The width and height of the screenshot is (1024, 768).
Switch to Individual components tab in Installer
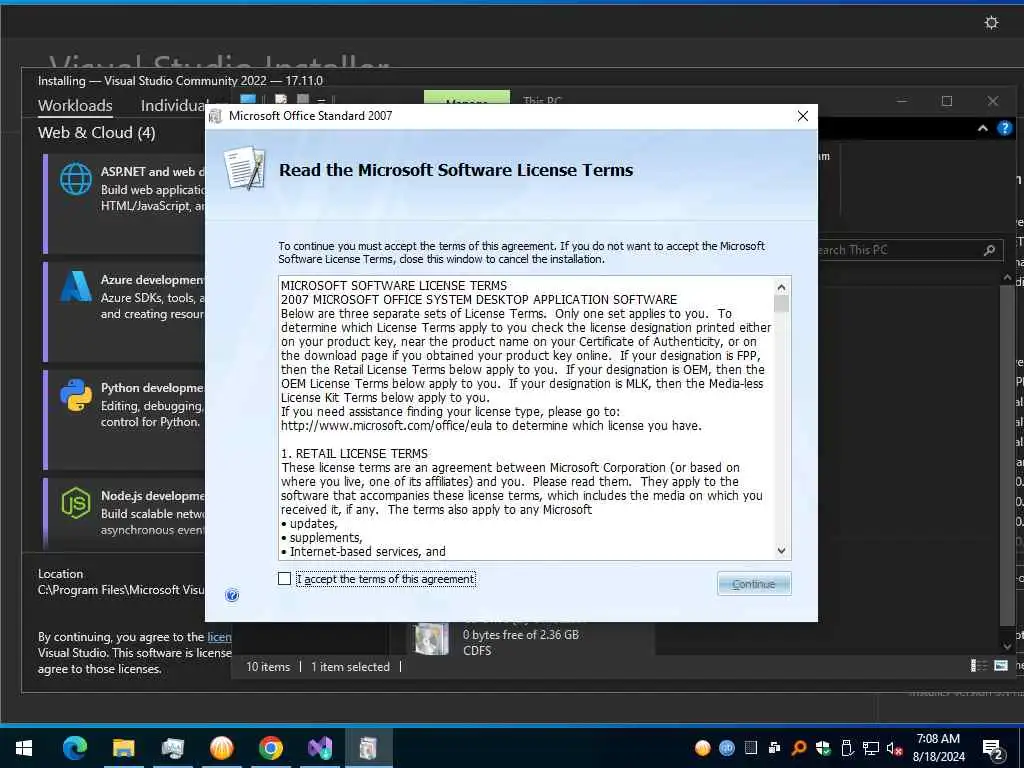tap(173, 105)
